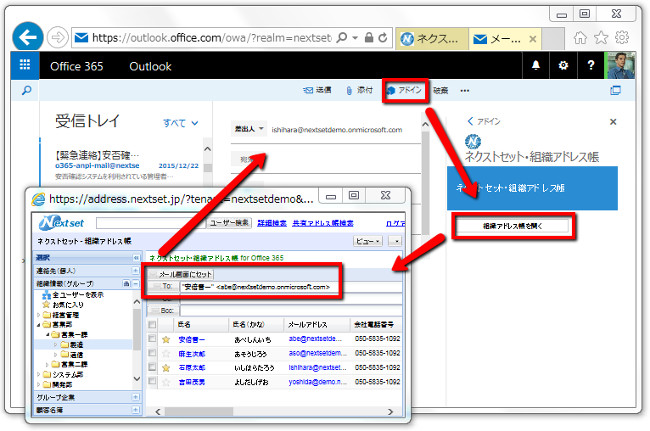
Task: Click the ユーザー検索 button
Action: (229, 223)
